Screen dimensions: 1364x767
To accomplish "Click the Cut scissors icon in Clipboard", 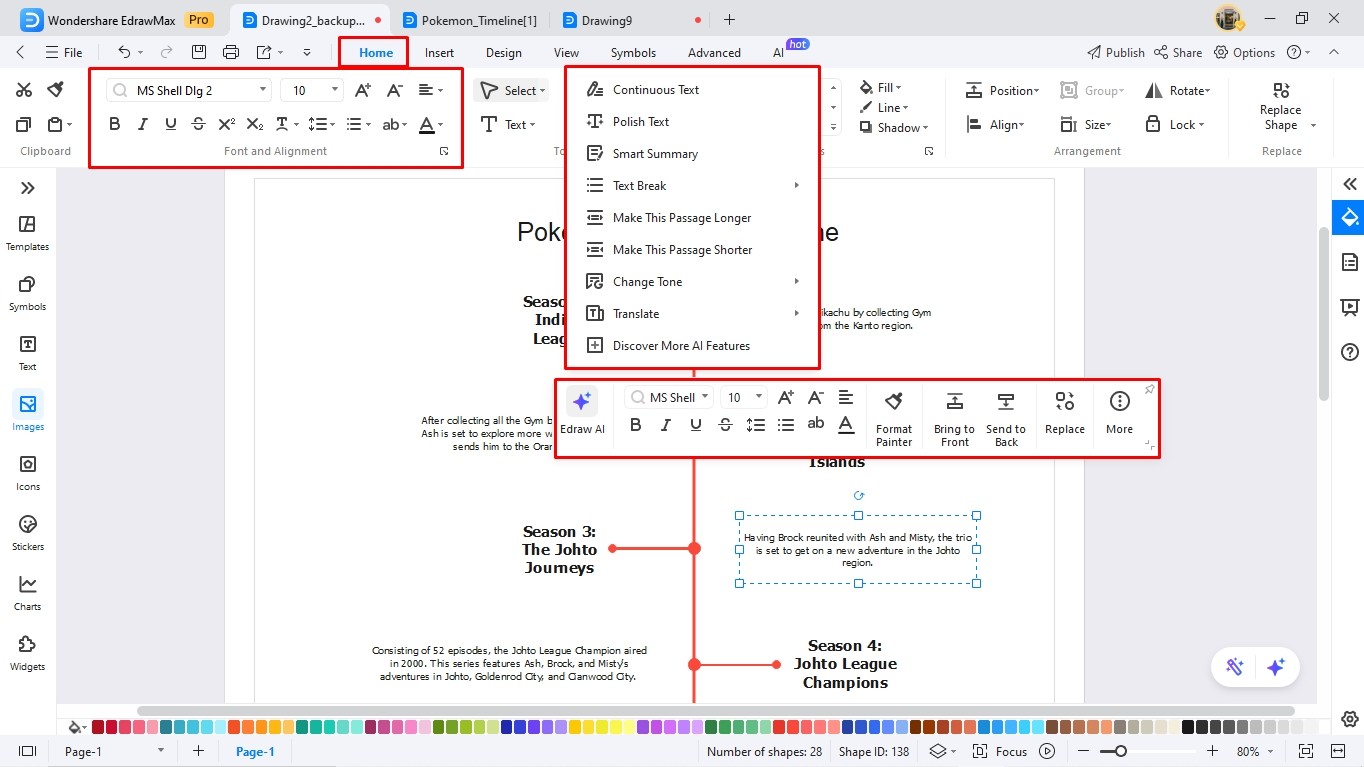I will point(24,90).
